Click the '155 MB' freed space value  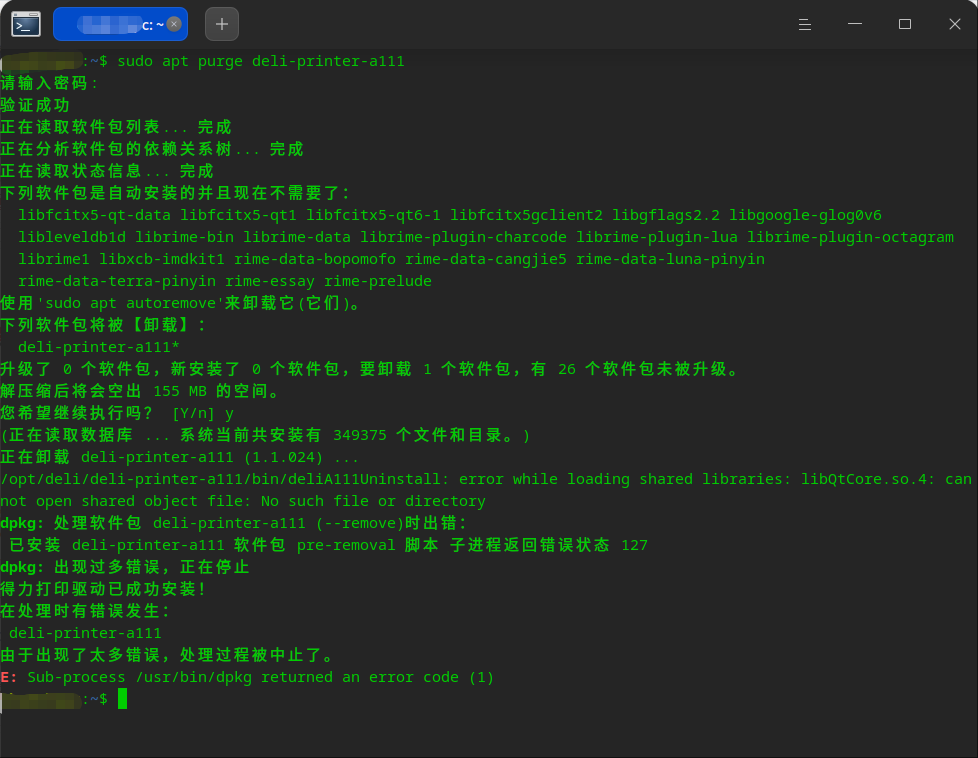(x=180, y=391)
